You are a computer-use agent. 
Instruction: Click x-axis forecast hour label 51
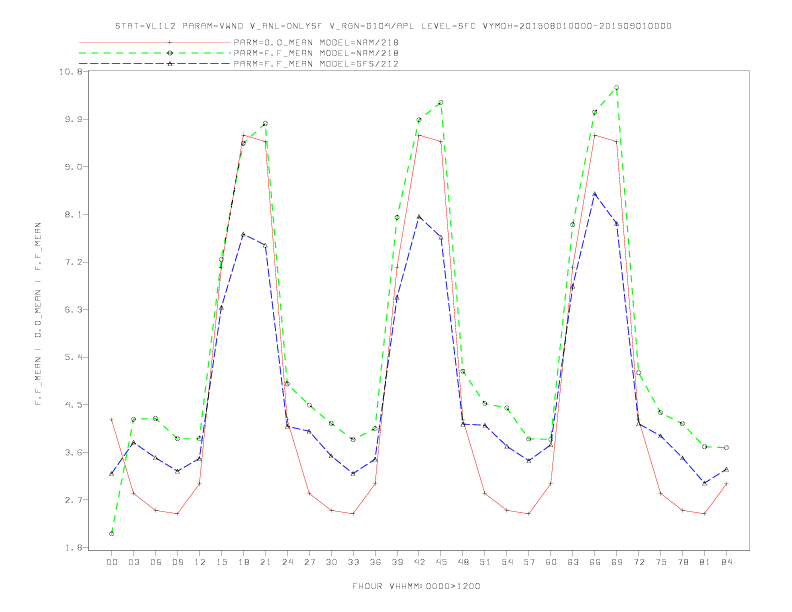point(485,562)
